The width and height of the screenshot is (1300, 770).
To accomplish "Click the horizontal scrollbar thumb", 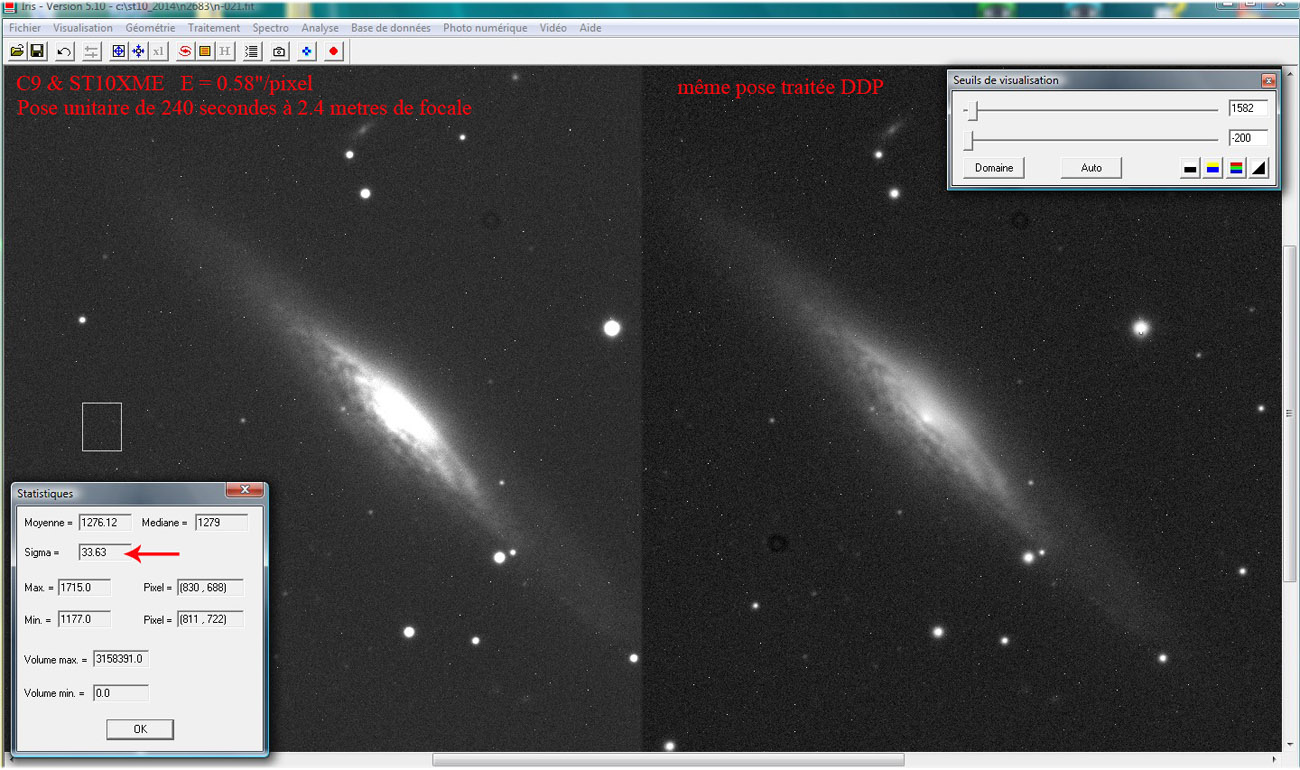I will coord(668,760).
